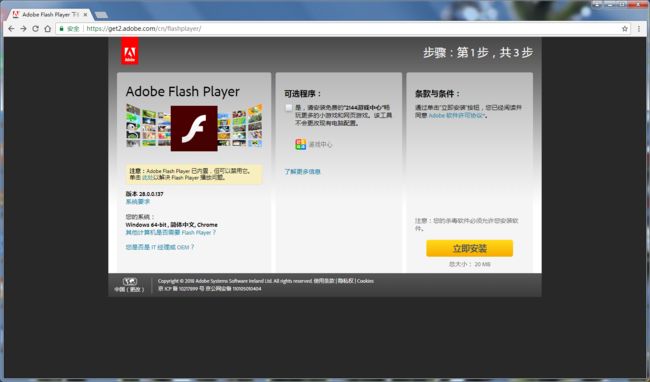650x382 pixels.
Task: Reload the page with the refresh icon
Action: click(x=36, y=29)
